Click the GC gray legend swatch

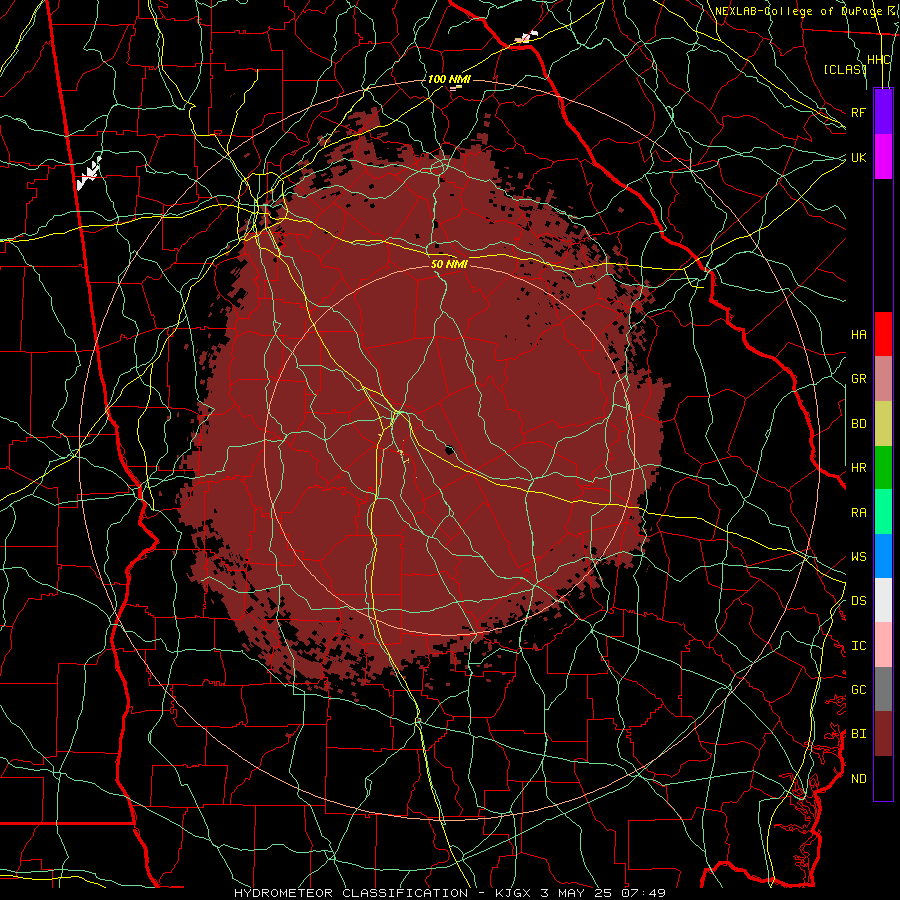pyautogui.click(x=883, y=689)
